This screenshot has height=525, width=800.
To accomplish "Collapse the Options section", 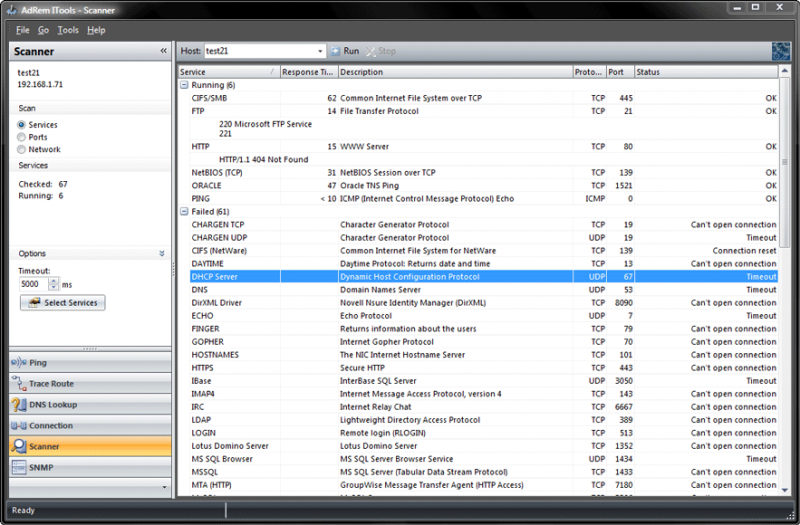I will pyautogui.click(x=162, y=254).
